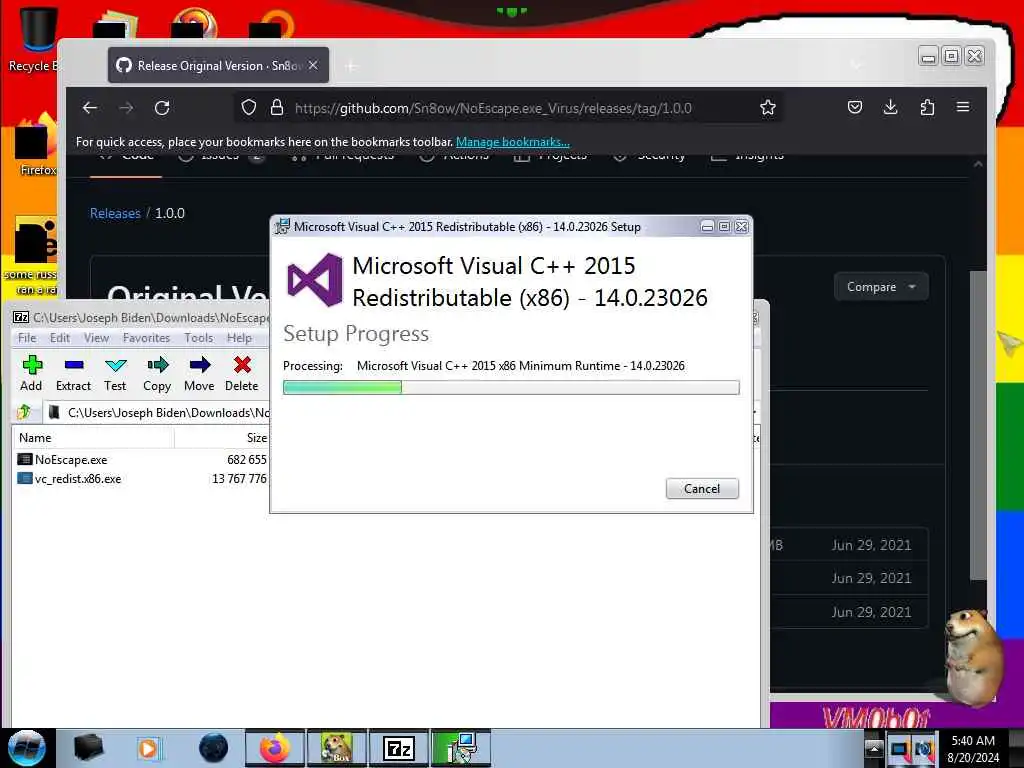The image size is (1024, 768).
Task: Go up one folder in 7-Zip
Action: pos(24,412)
